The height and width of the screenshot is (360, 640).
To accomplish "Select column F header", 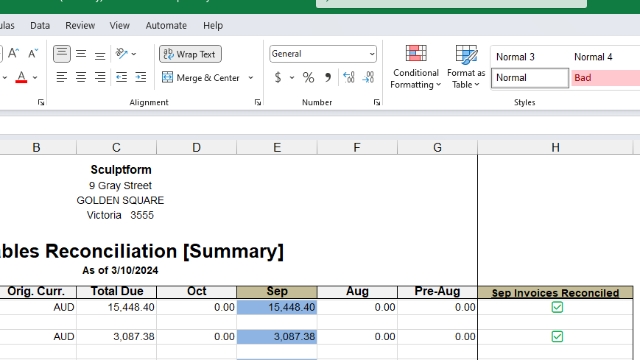I will (x=357, y=147).
